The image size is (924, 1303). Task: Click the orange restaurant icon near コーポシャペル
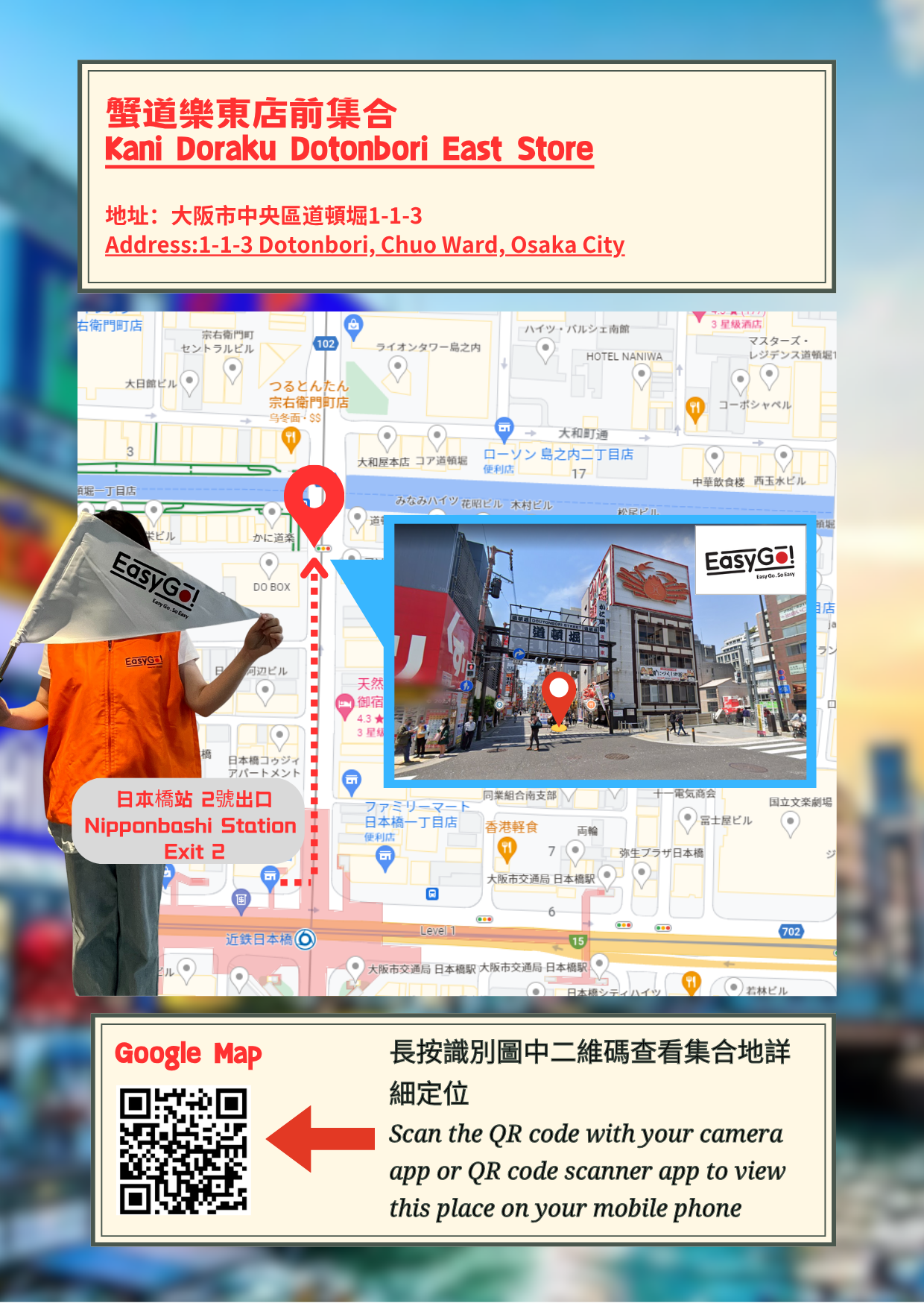695,408
